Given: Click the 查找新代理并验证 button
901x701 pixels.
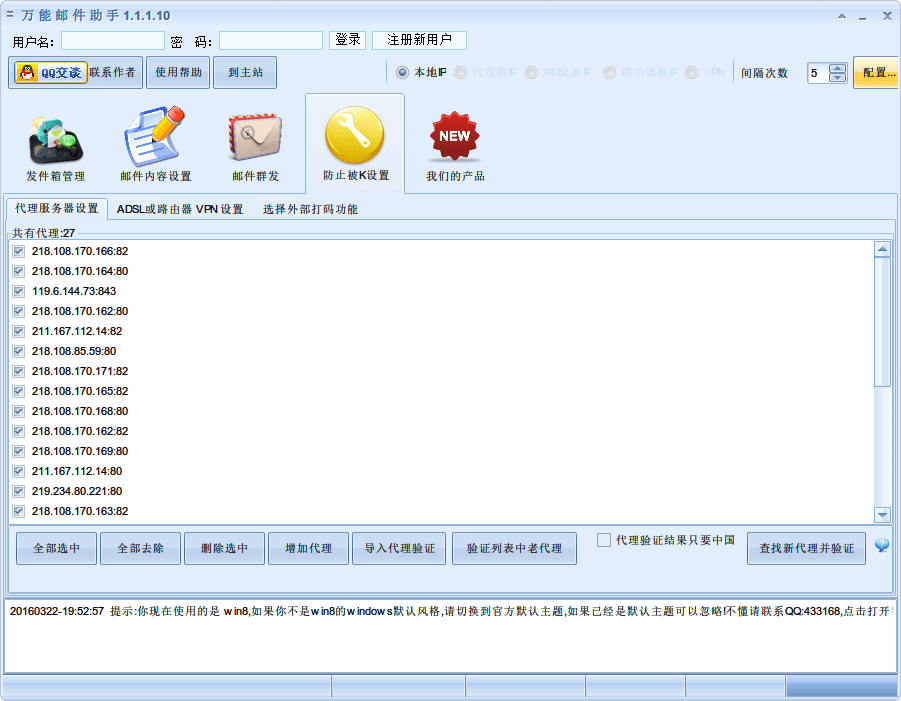Looking at the screenshot, I should [x=806, y=549].
